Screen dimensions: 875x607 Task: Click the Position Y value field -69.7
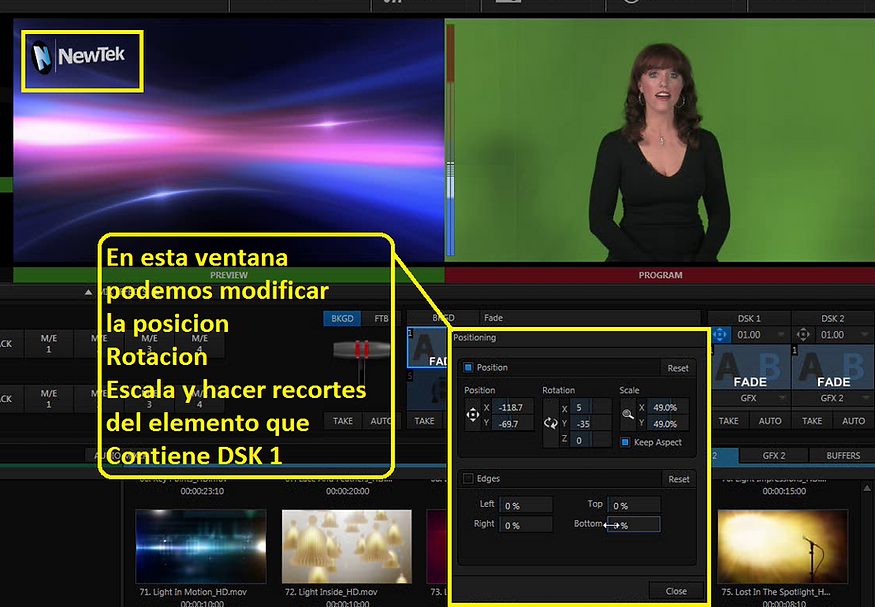pyautogui.click(x=512, y=423)
